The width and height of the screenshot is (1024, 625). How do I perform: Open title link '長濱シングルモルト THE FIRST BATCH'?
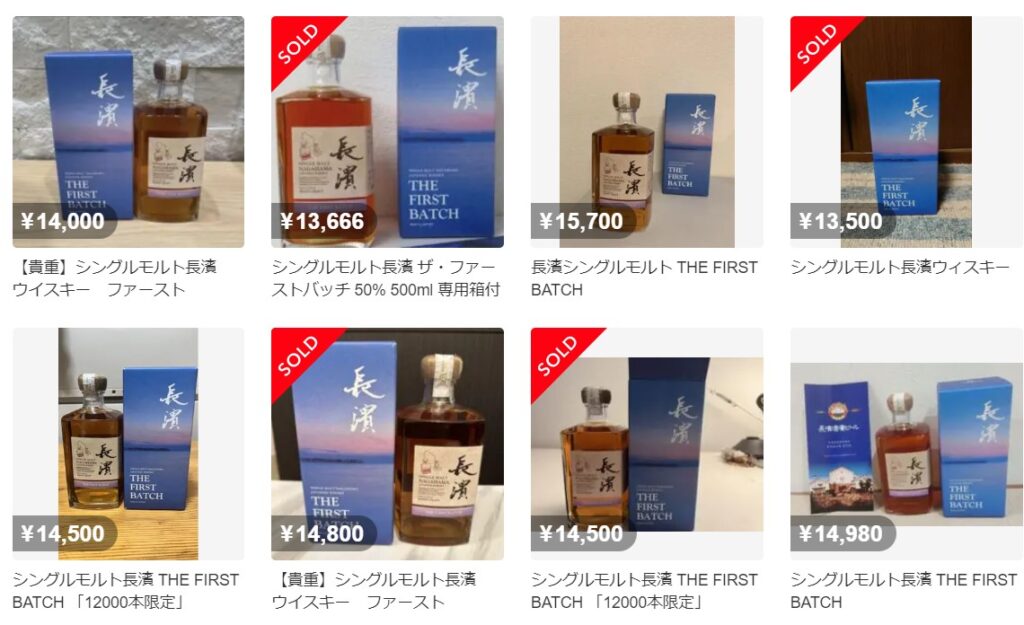click(645, 278)
